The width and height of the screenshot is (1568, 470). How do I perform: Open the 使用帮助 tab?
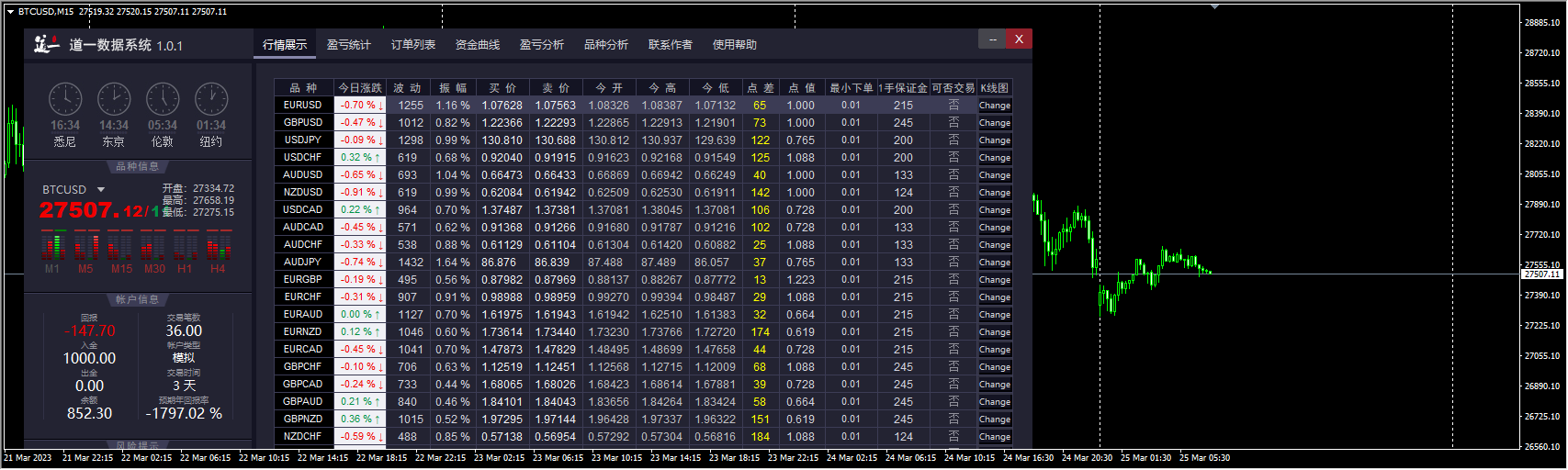point(735,44)
